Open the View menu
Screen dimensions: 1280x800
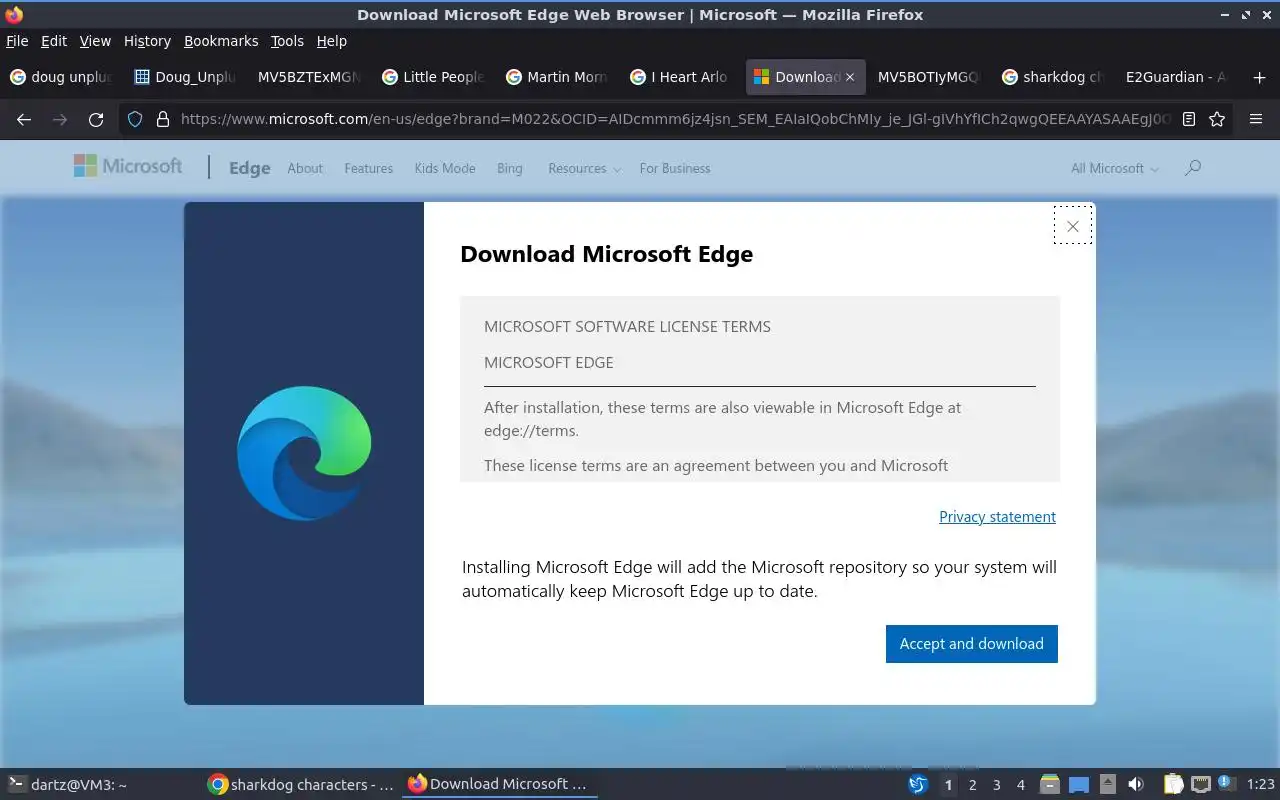(95, 41)
